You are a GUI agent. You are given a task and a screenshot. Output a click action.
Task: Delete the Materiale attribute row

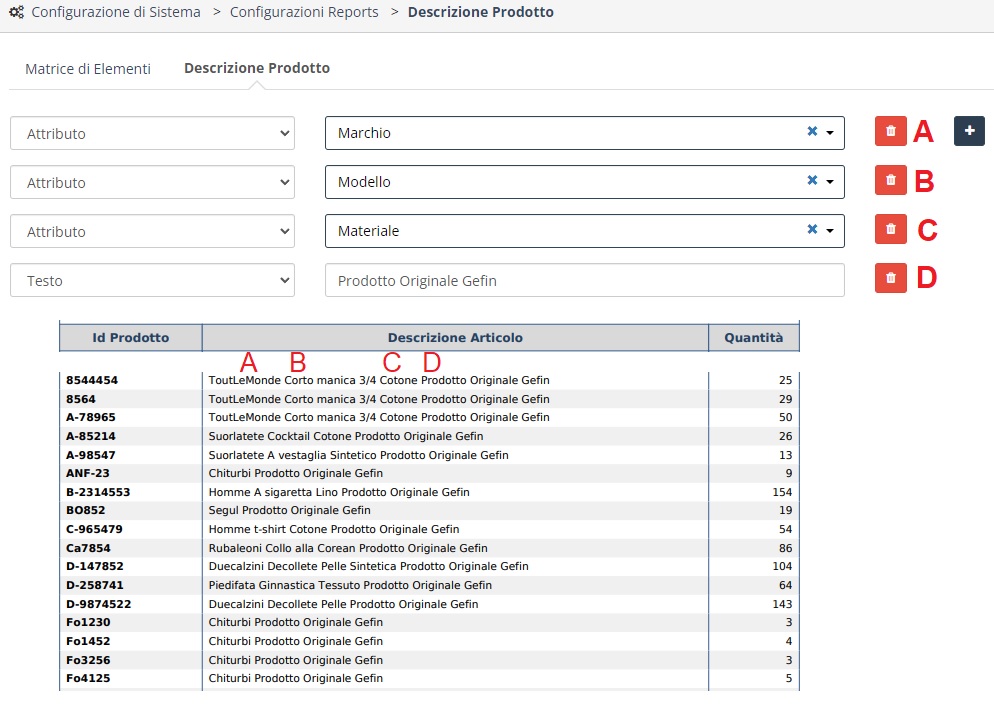click(x=891, y=229)
